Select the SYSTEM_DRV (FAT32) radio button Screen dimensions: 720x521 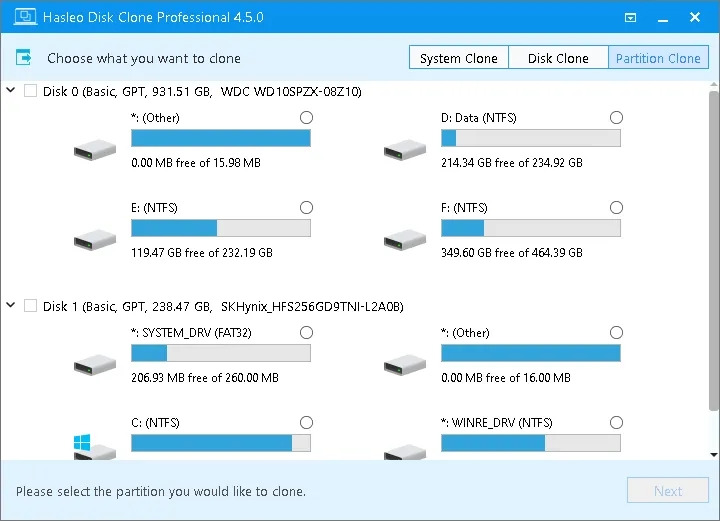(x=306, y=332)
